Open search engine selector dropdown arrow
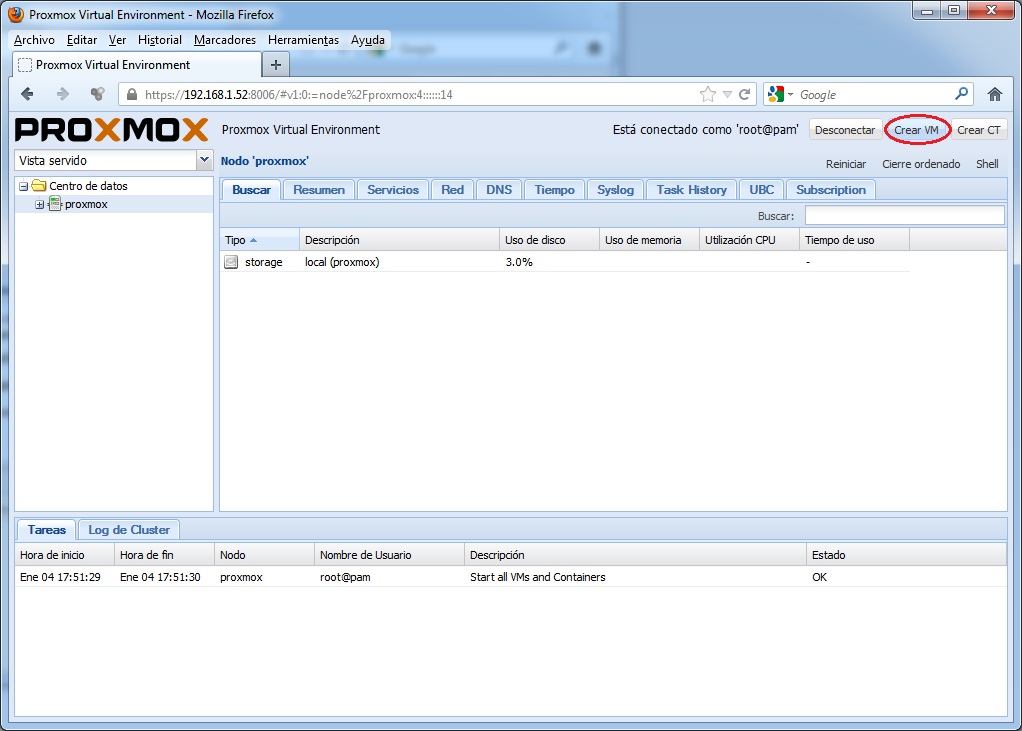 791,94
